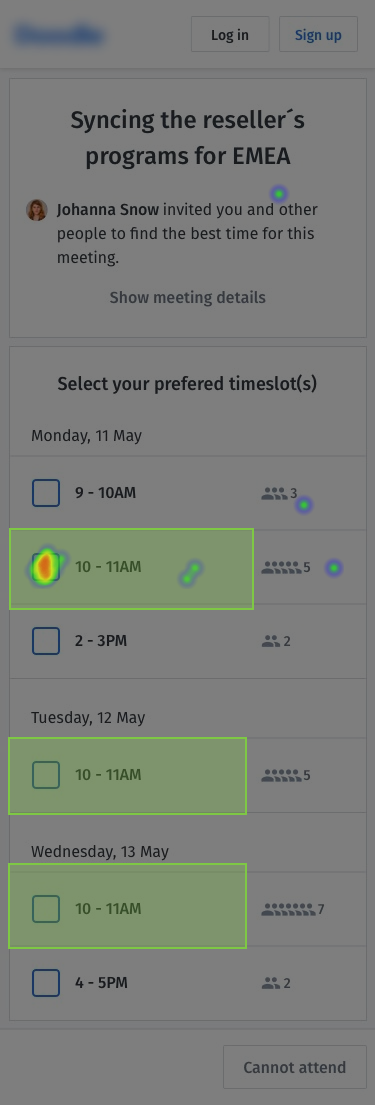The image size is (375, 1105).
Task: Click the Cannot attend button
Action: point(295,1067)
